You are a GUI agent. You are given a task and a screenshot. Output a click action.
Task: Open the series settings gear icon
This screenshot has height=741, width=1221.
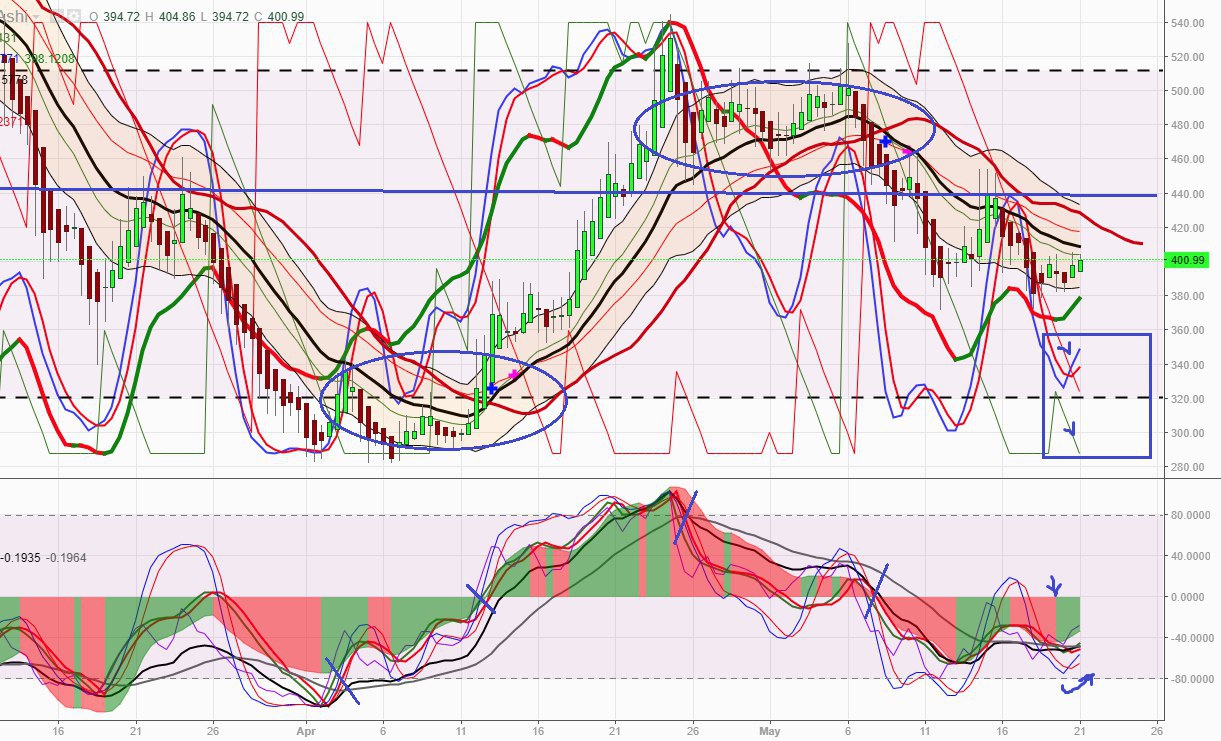[x=74, y=16]
